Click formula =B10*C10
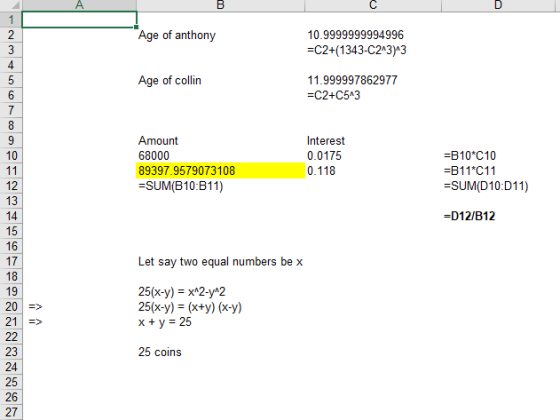 [x=470, y=156]
